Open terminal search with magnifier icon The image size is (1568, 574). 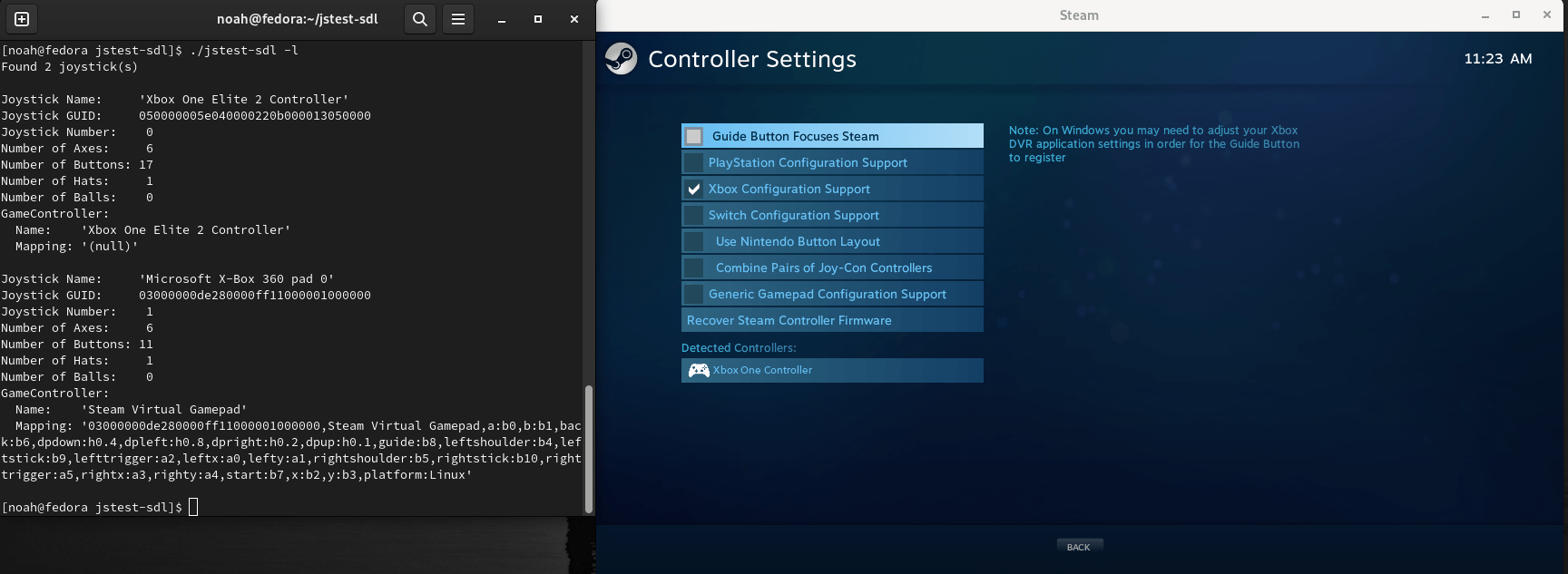(419, 19)
